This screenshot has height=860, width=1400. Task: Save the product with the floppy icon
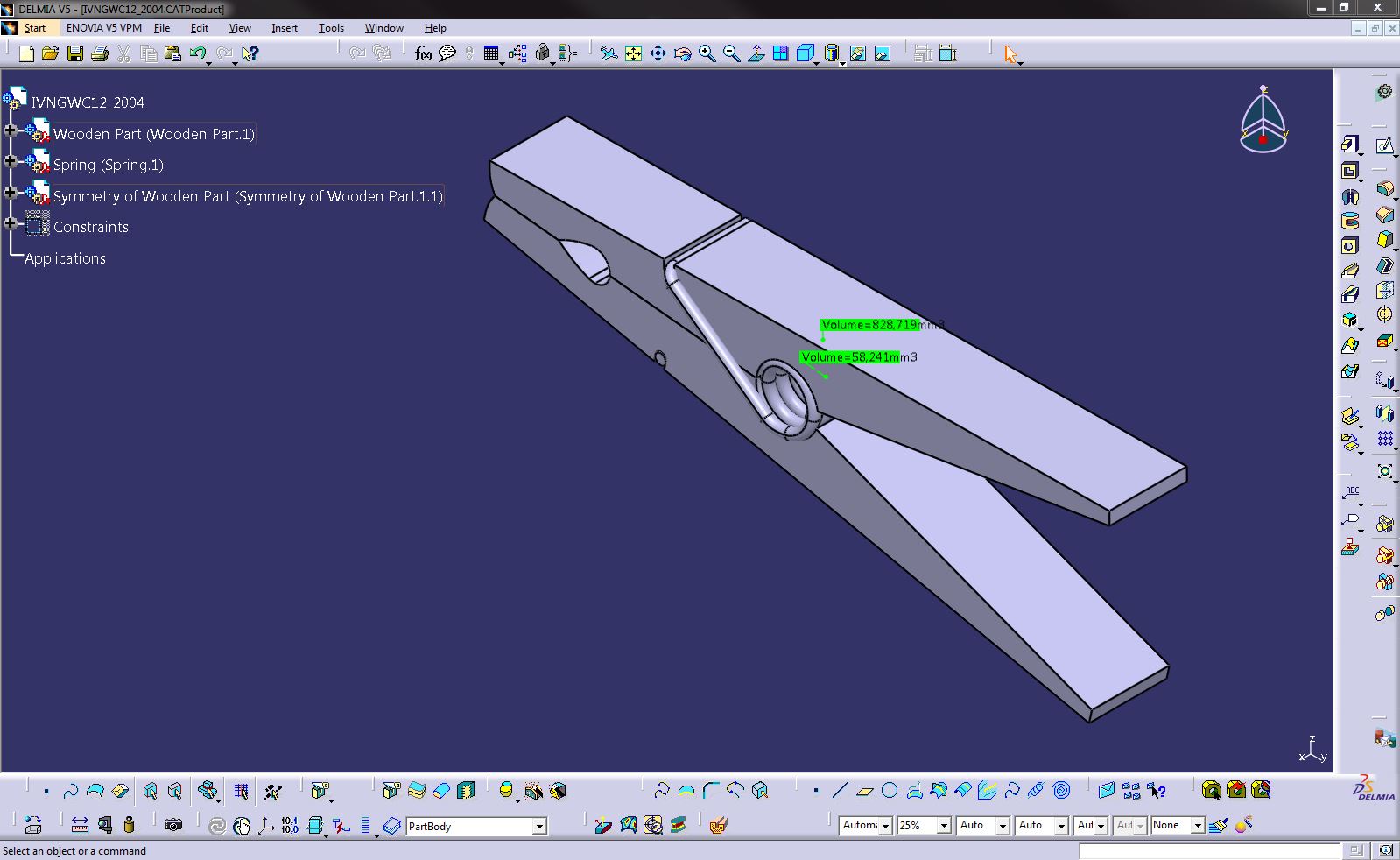pyautogui.click(x=75, y=53)
